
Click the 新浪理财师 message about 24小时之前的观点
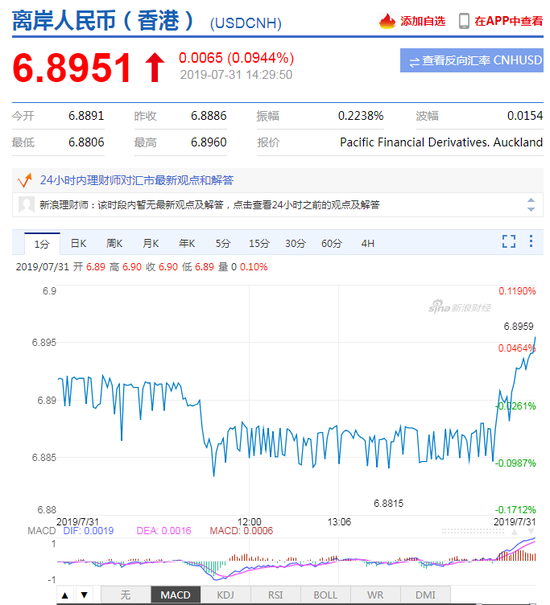tap(210, 204)
